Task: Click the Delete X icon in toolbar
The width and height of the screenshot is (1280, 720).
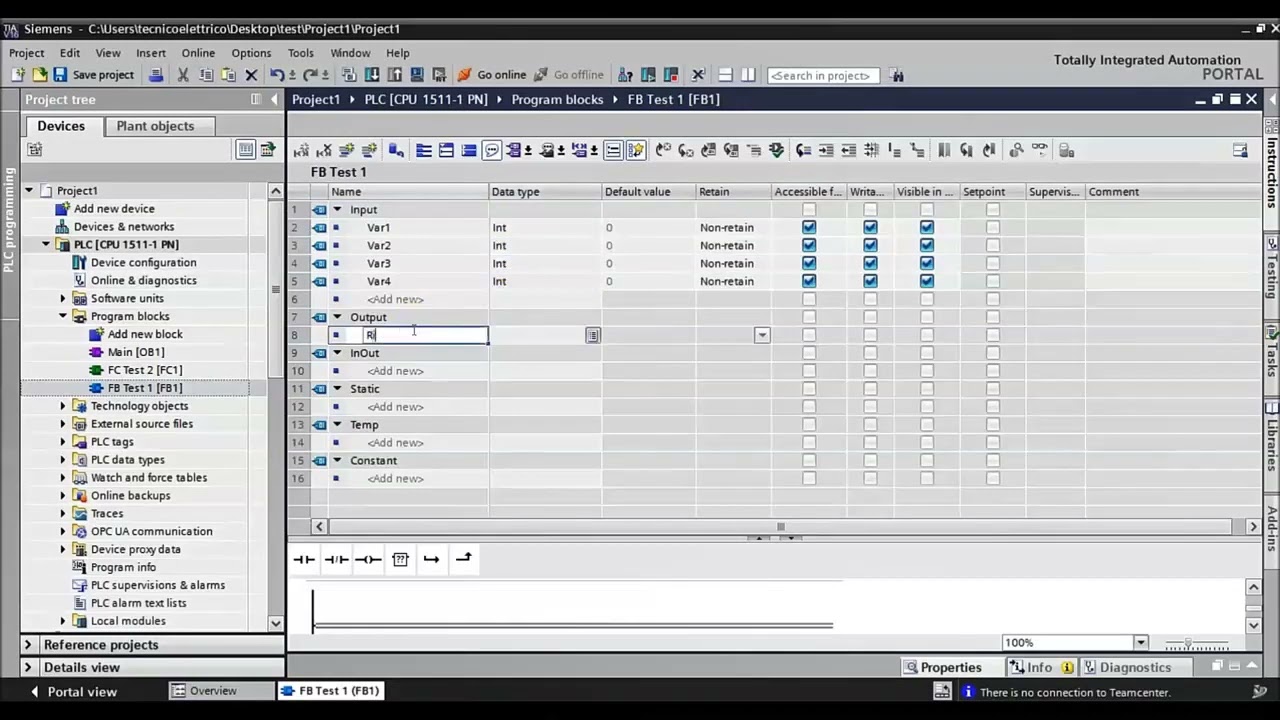Action: (x=251, y=75)
